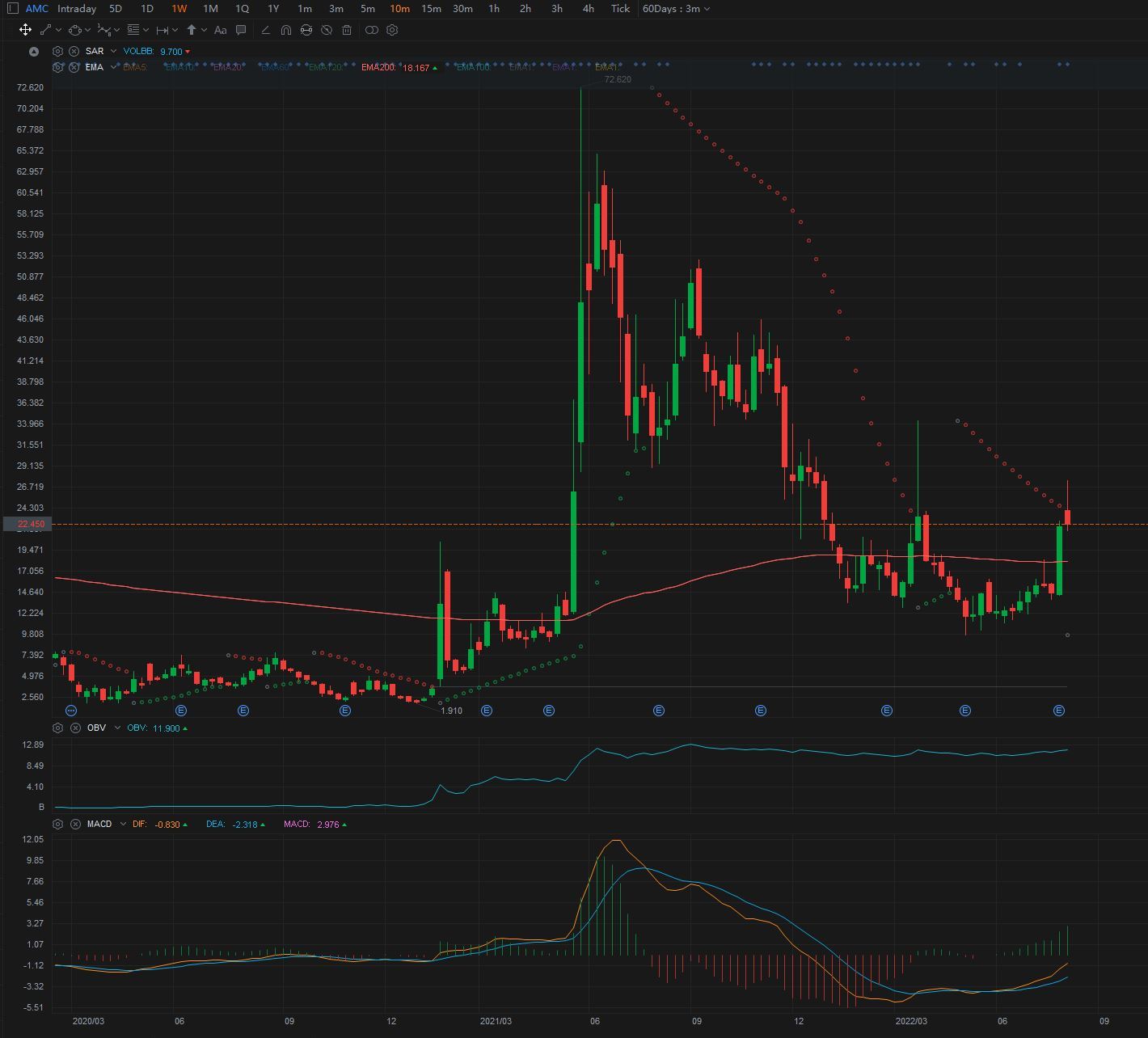1148x1038 pixels.
Task: Click the earnings E marker near 2021/03
Action: [x=487, y=710]
